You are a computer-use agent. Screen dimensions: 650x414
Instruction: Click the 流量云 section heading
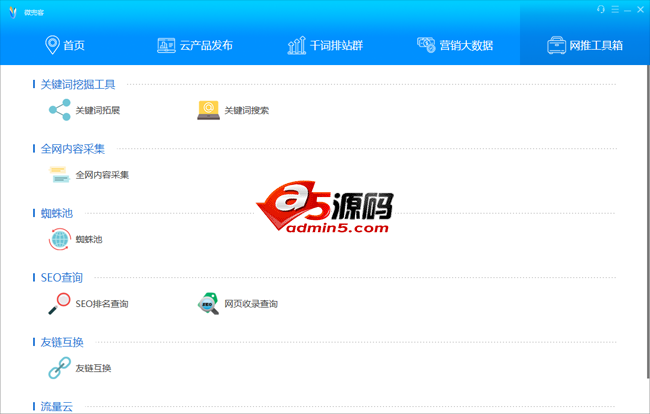(x=57, y=407)
